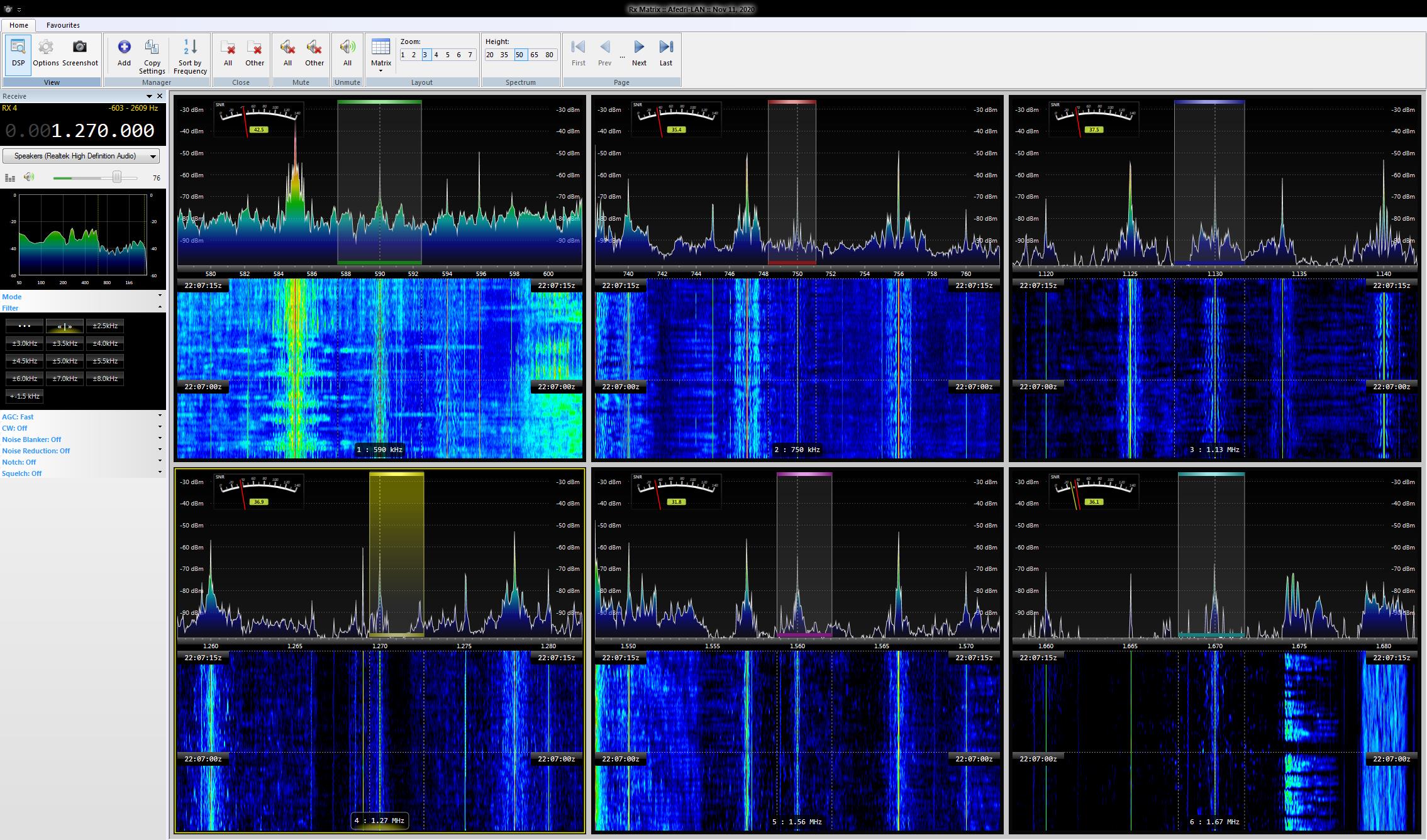Choose the ±4.0kHz filter button
The height and width of the screenshot is (840, 1427).
click(x=105, y=343)
